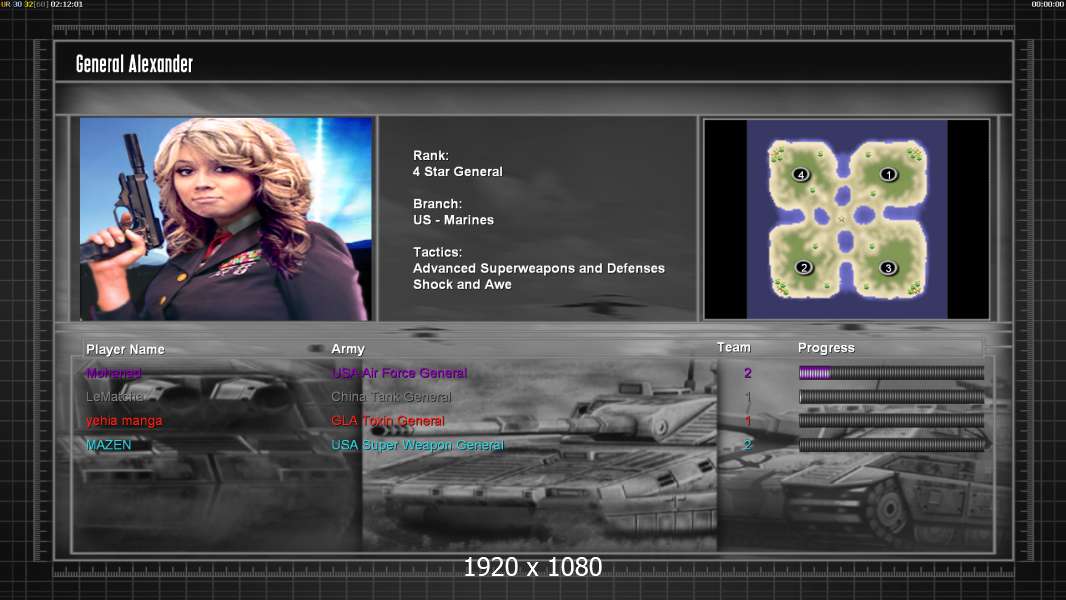The image size is (1066, 600).
Task: Click the 02:12:01 recording timestamp overlay
Action: 67,4
